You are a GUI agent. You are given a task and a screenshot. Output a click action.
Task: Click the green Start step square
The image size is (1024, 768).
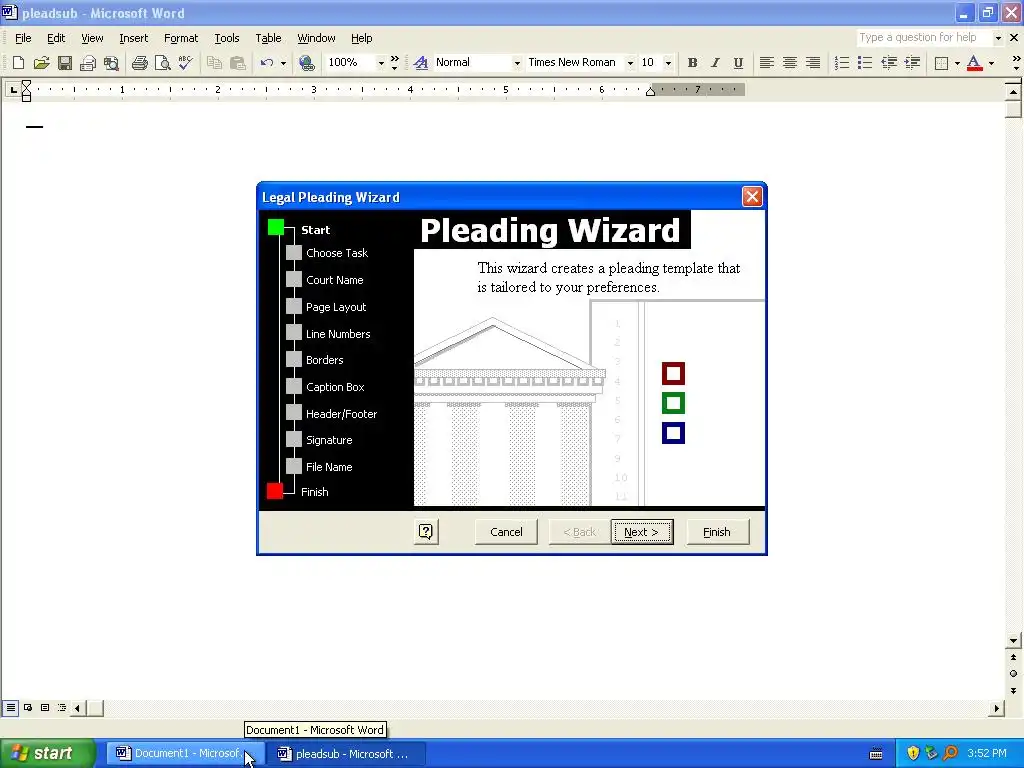(276, 227)
